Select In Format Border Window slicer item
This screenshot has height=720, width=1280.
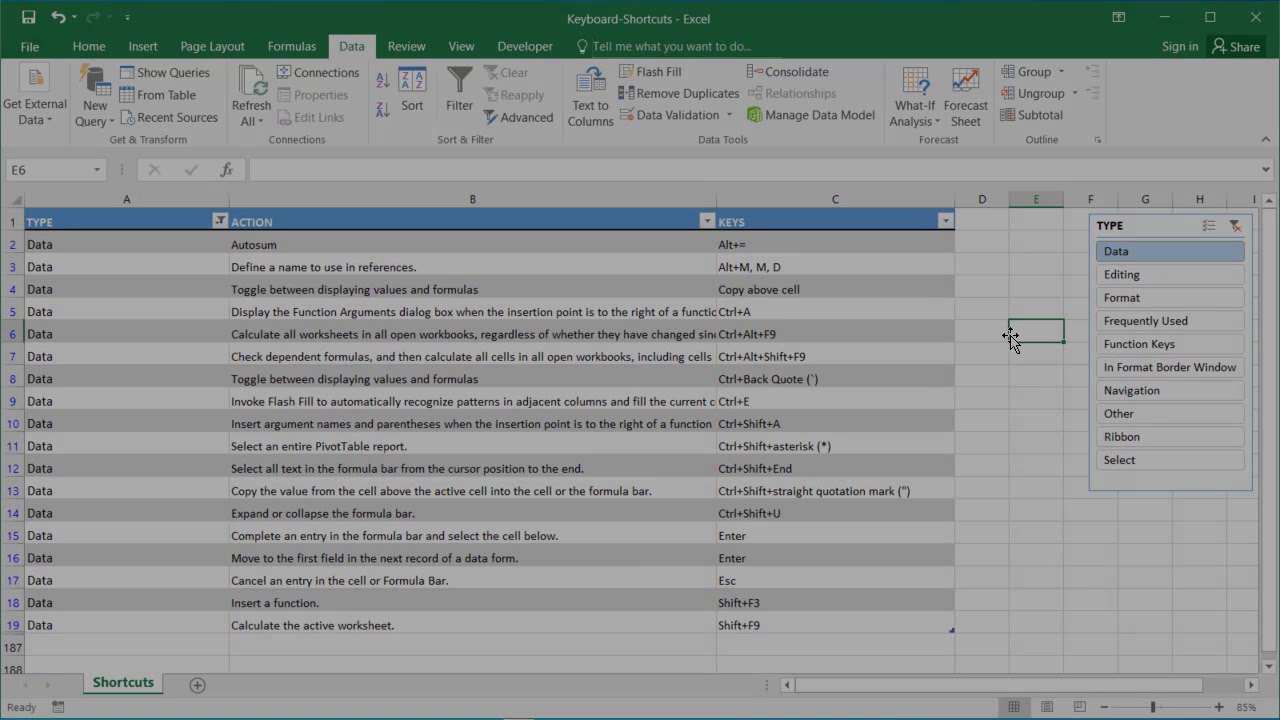[x=1170, y=367]
